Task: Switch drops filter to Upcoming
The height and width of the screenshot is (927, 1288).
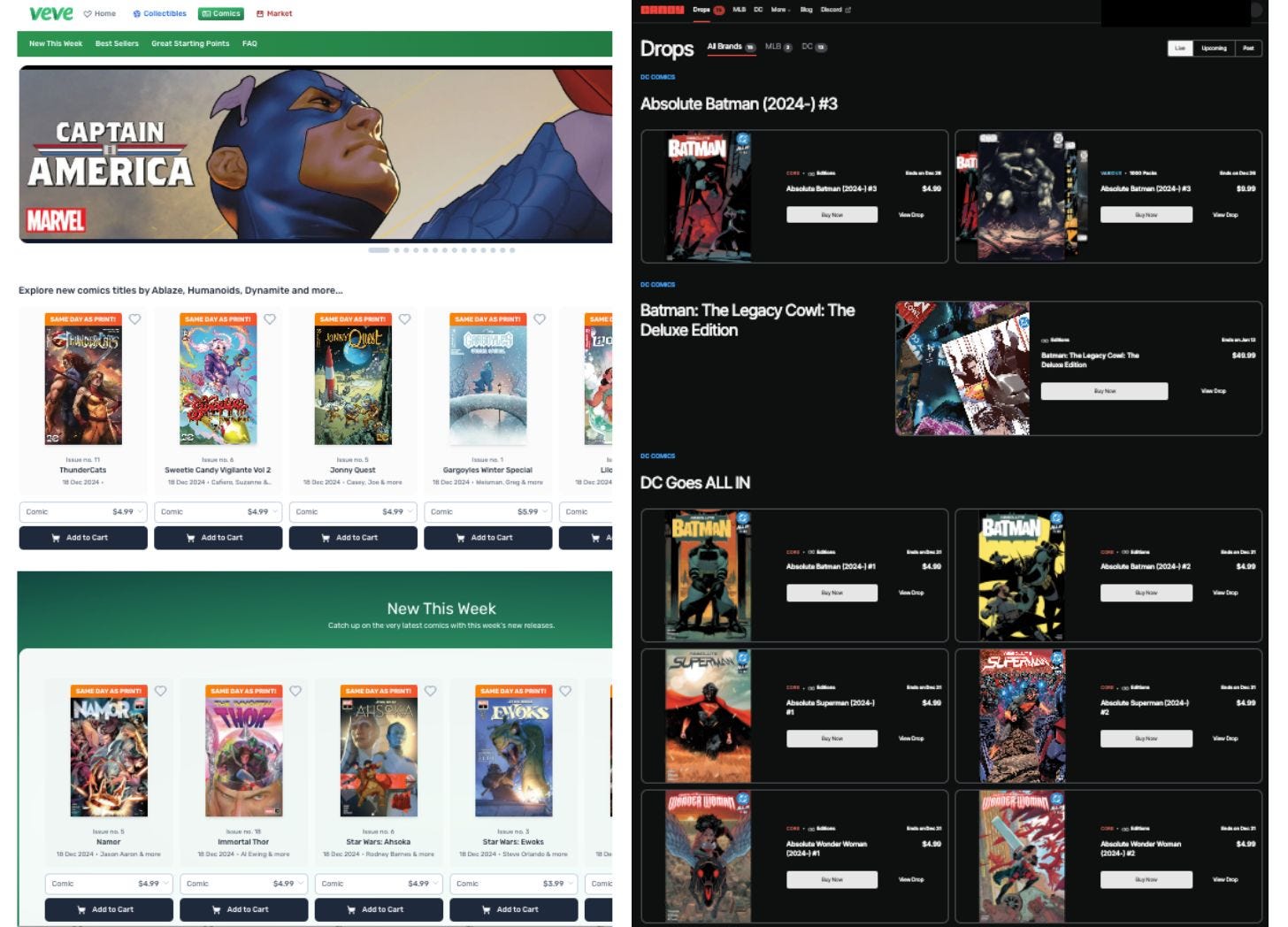Action: 1214,48
